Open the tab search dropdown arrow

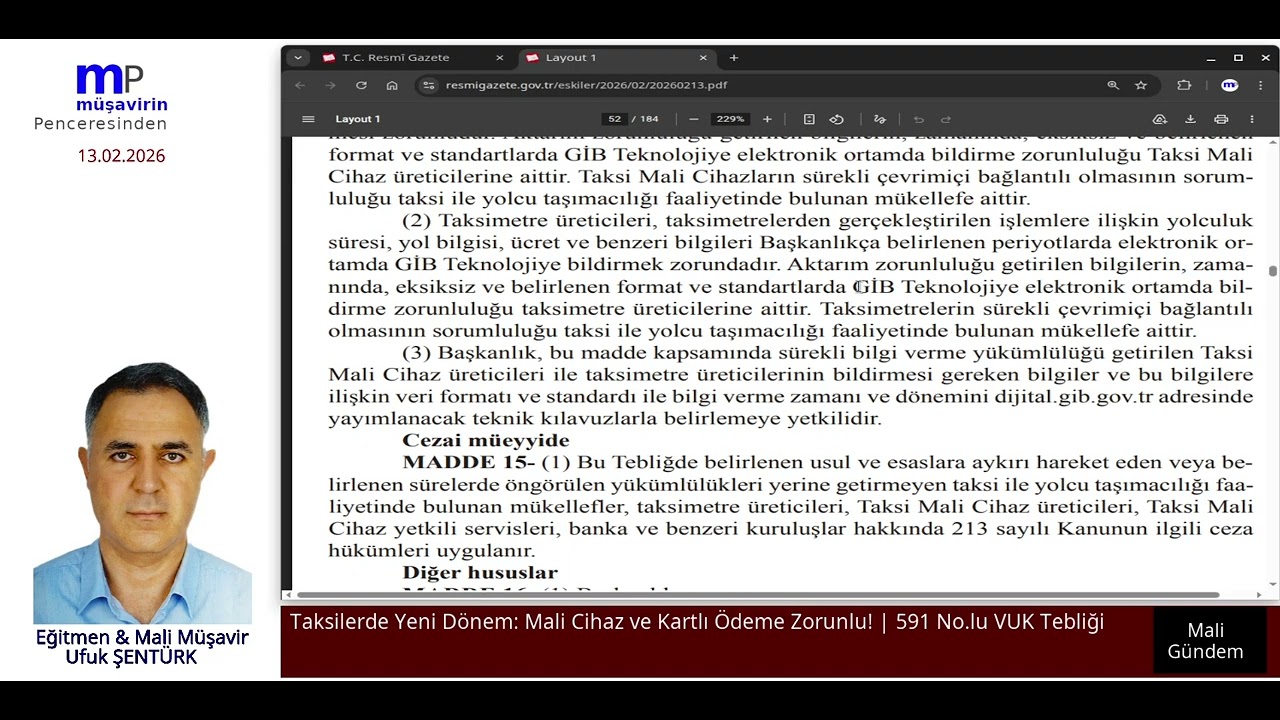[x=297, y=58]
